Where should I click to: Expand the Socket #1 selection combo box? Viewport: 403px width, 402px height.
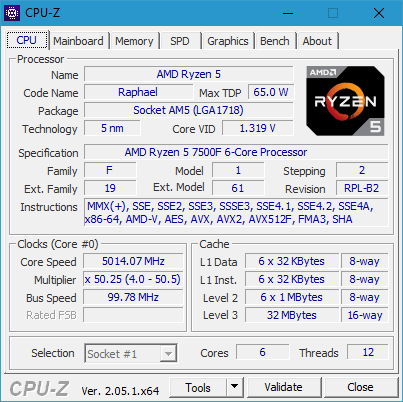point(131,353)
